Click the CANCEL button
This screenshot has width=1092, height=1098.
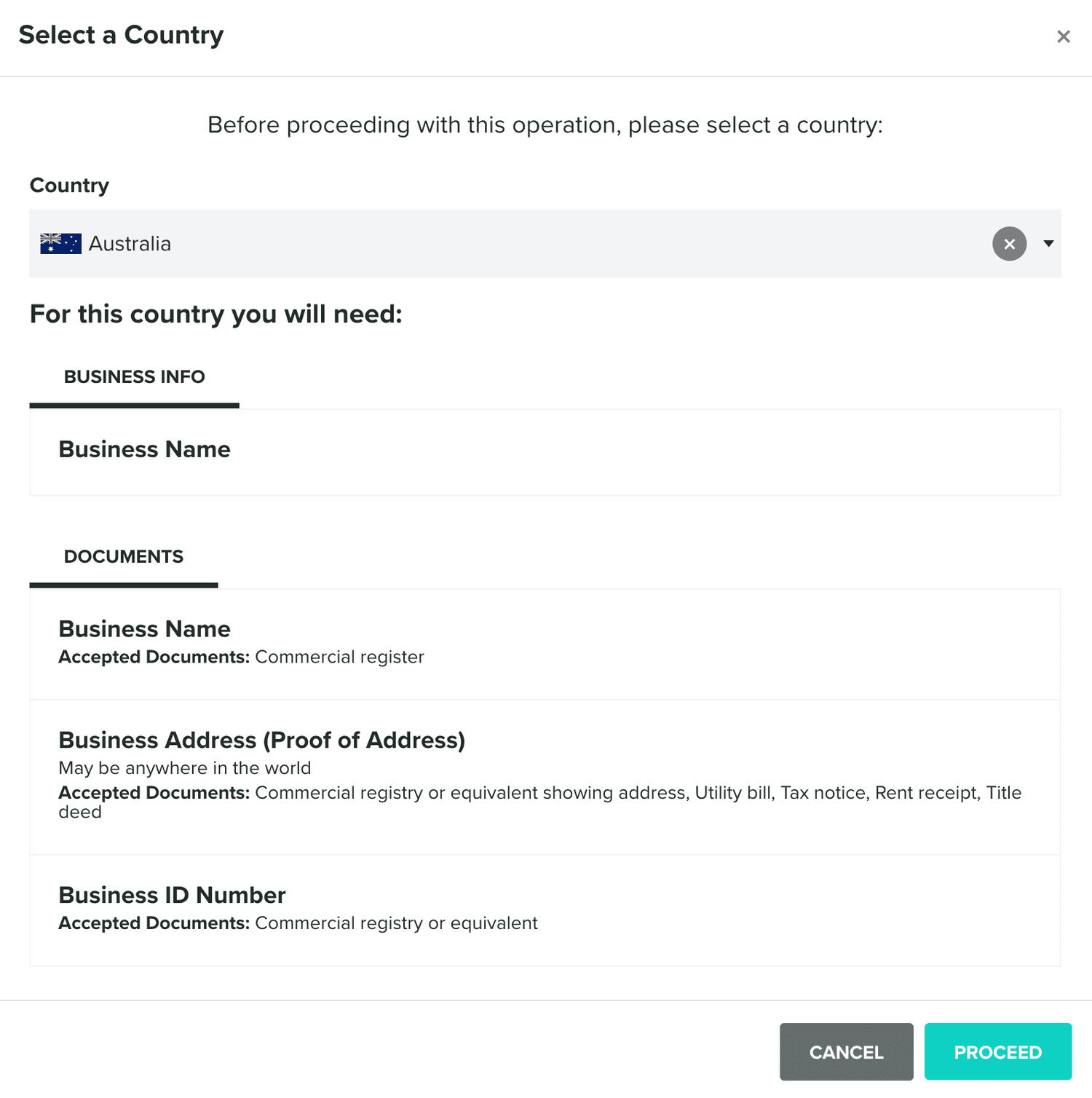point(846,1051)
